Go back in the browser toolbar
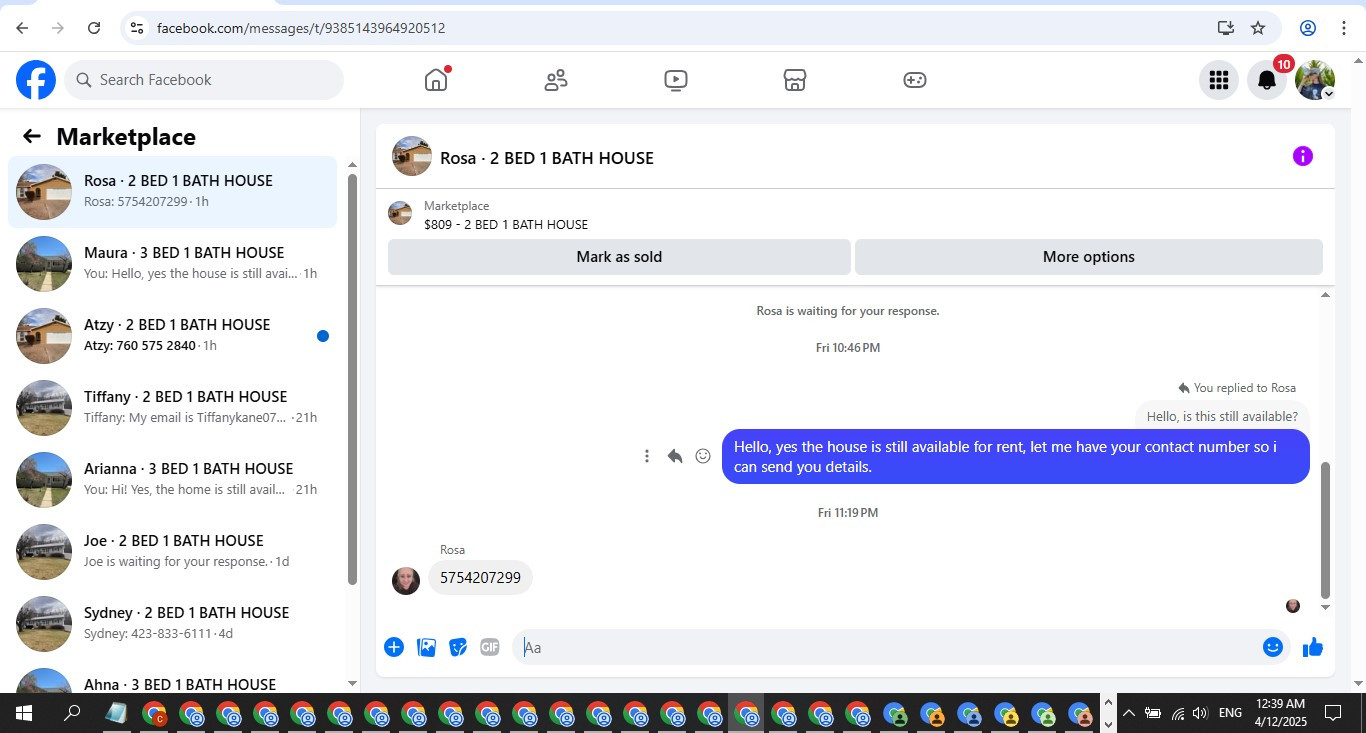The height and width of the screenshot is (733, 1366). tap(22, 28)
